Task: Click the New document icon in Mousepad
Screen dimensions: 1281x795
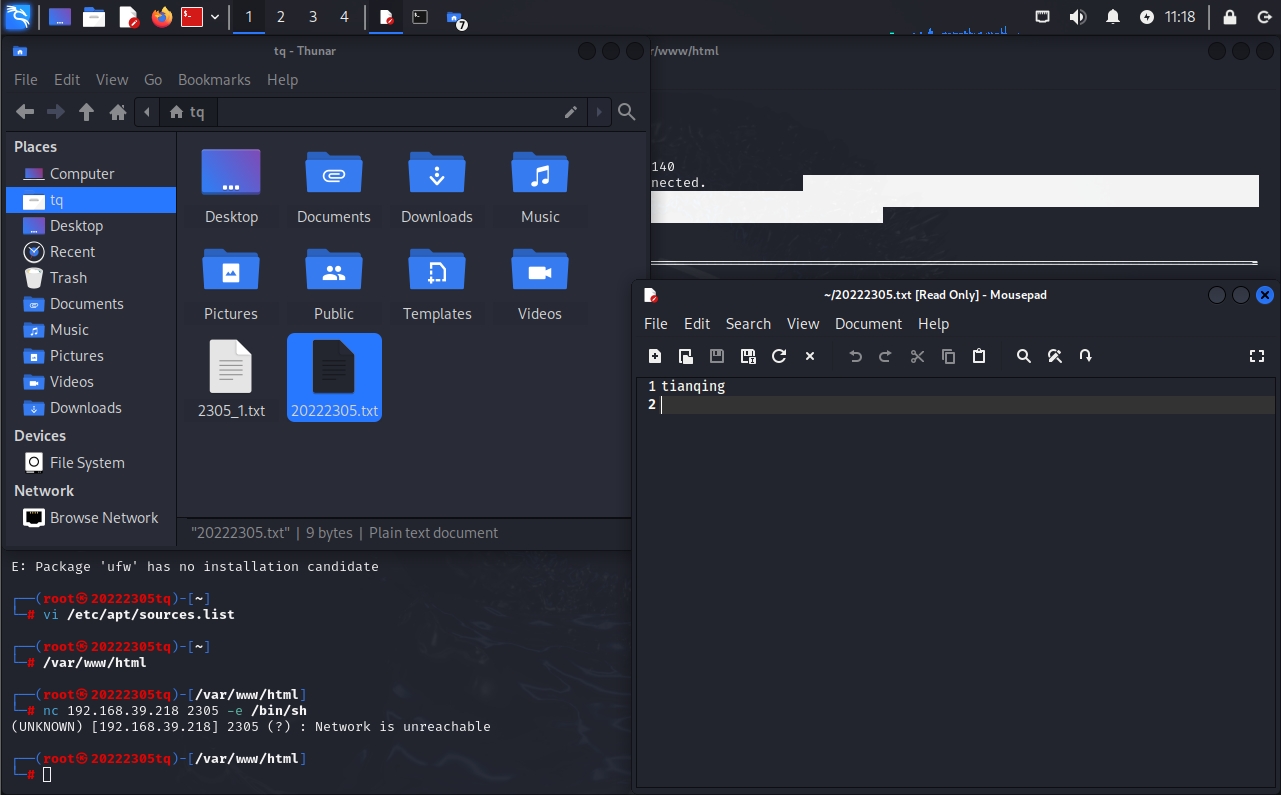Action: click(655, 356)
